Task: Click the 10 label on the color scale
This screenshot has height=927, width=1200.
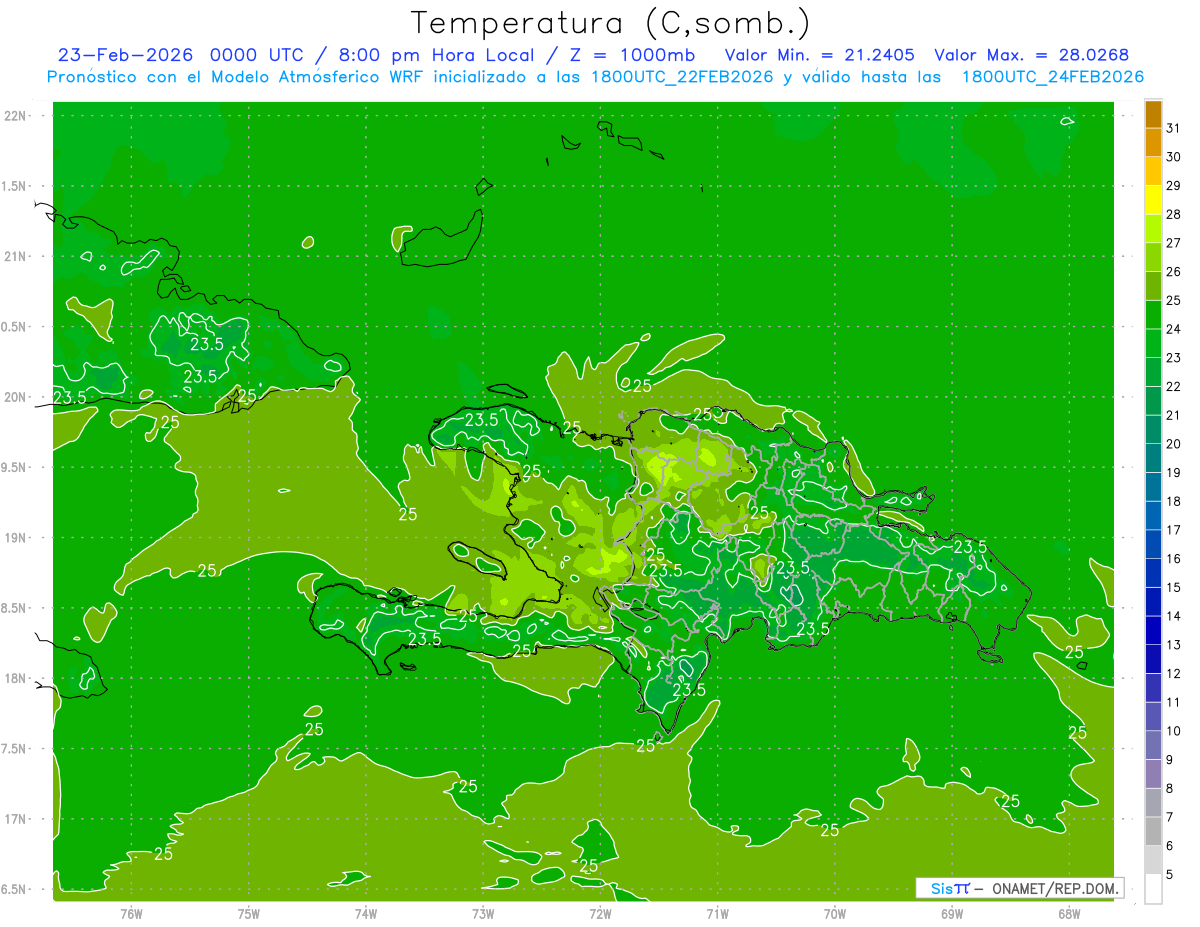Action: tap(1174, 731)
